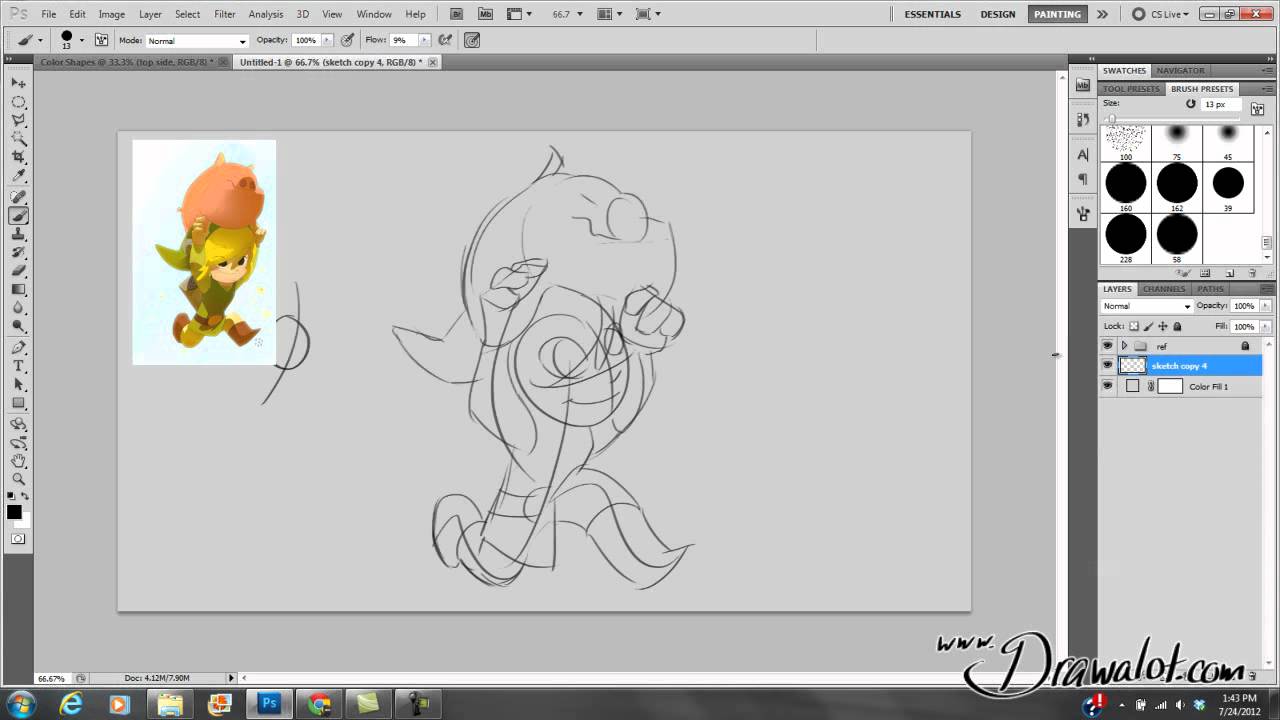Screen dimensions: 1280x720
Task: Select the Quick Selection tool
Action: pyautogui.click(x=18, y=139)
